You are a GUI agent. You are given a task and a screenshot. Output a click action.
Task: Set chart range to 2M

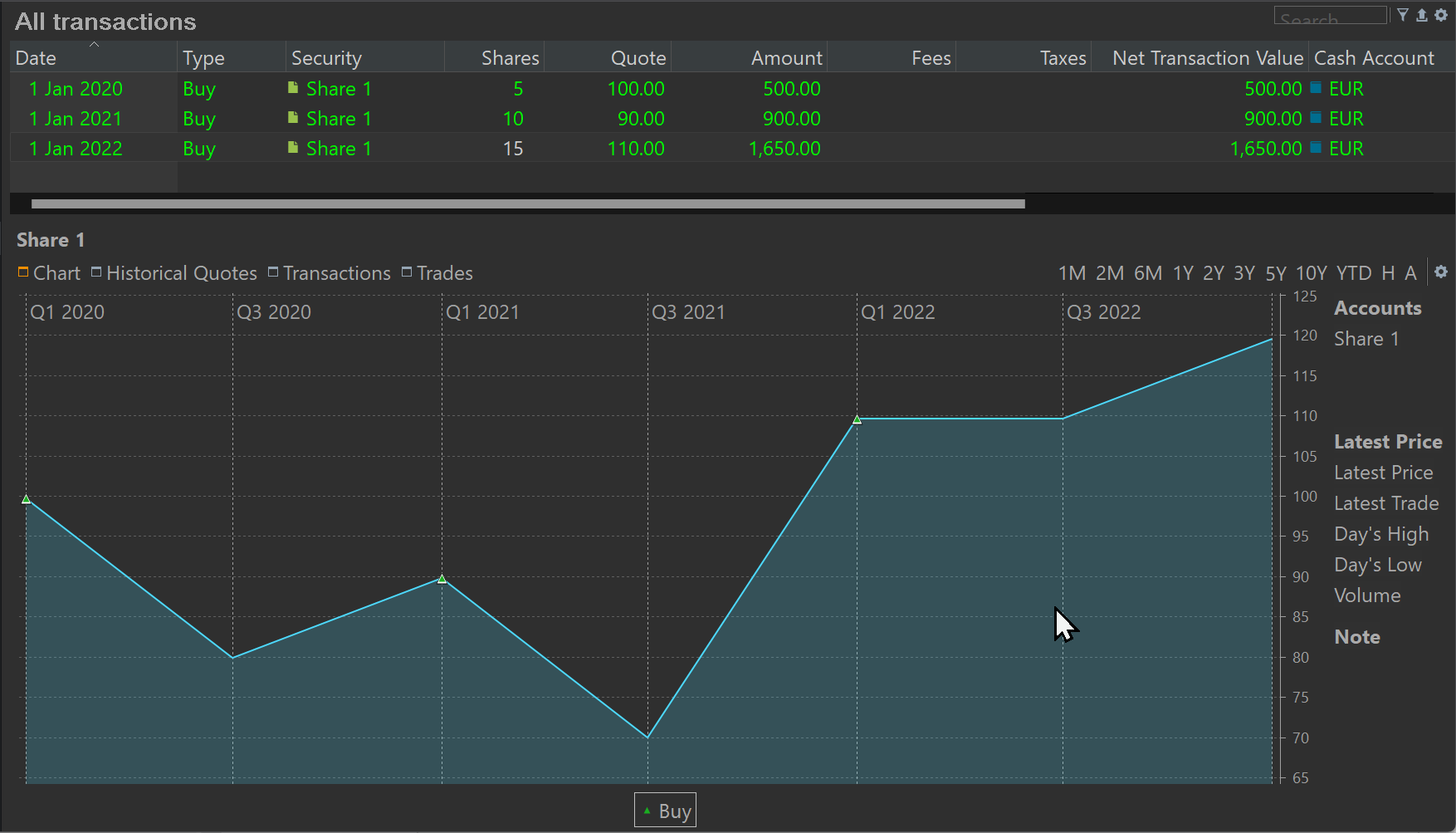[x=1110, y=273]
